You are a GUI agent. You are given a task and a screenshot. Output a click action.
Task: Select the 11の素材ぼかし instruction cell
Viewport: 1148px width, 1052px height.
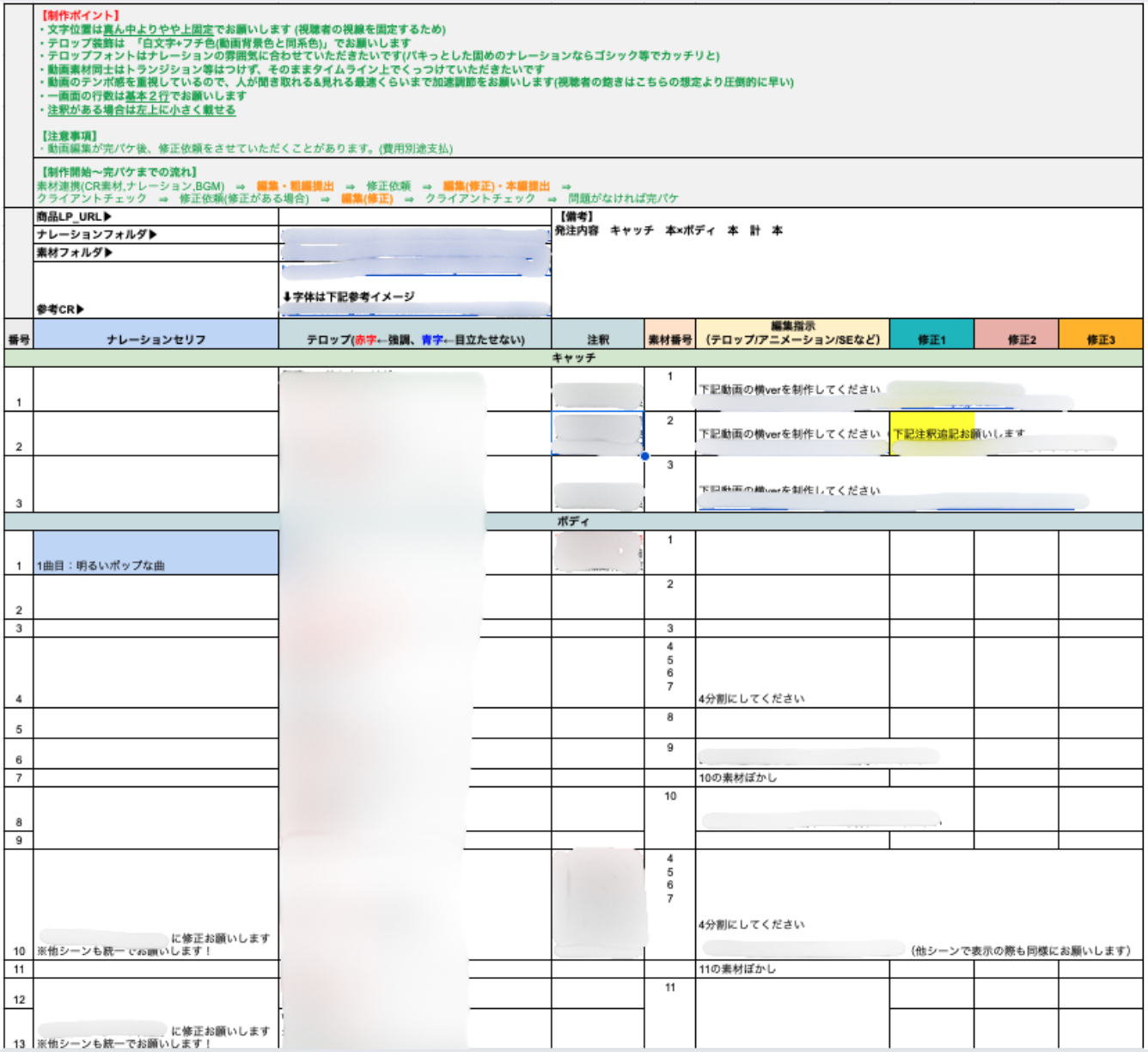791,969
